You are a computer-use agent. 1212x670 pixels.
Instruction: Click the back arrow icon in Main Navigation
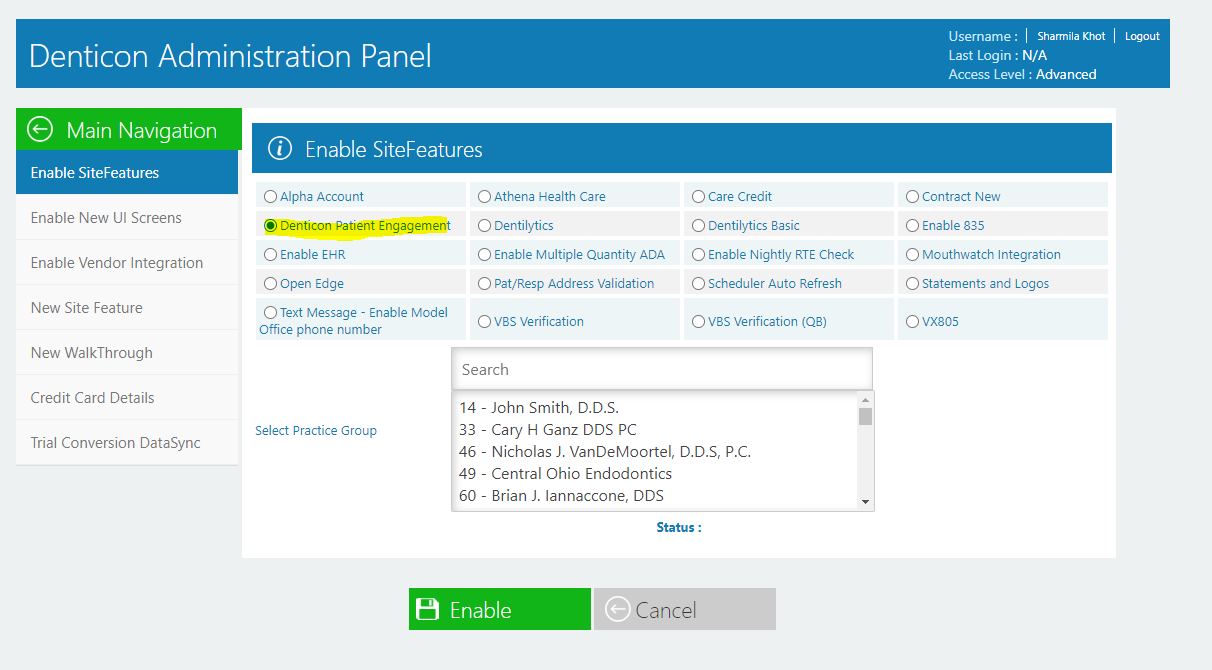click(x=40, y=130)
